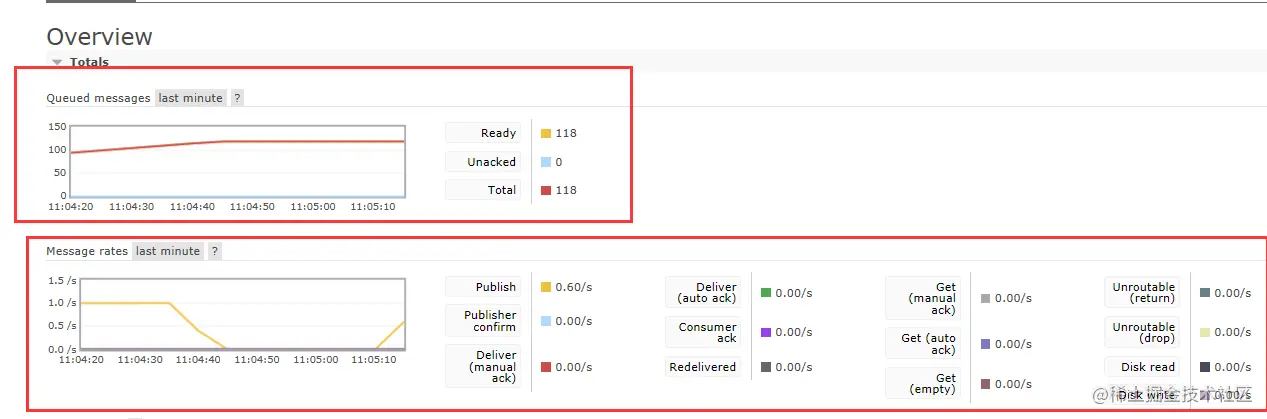This screenshot has width=1267, height=419.
Task: Click the pale yellow Unroutable drop swatch
Action: pos(1205,332)
